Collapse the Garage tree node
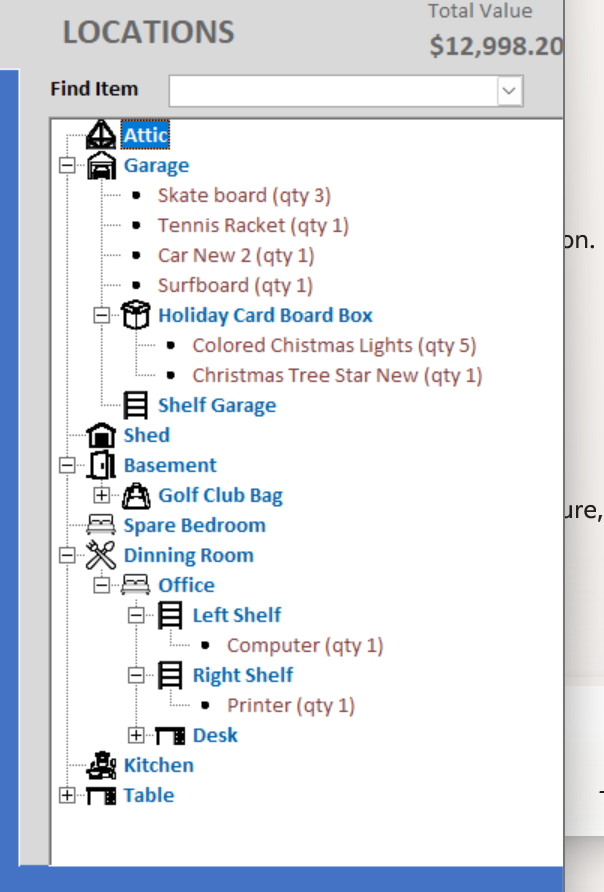The width and height of the screenshot is (604, 892). [67, 166]
